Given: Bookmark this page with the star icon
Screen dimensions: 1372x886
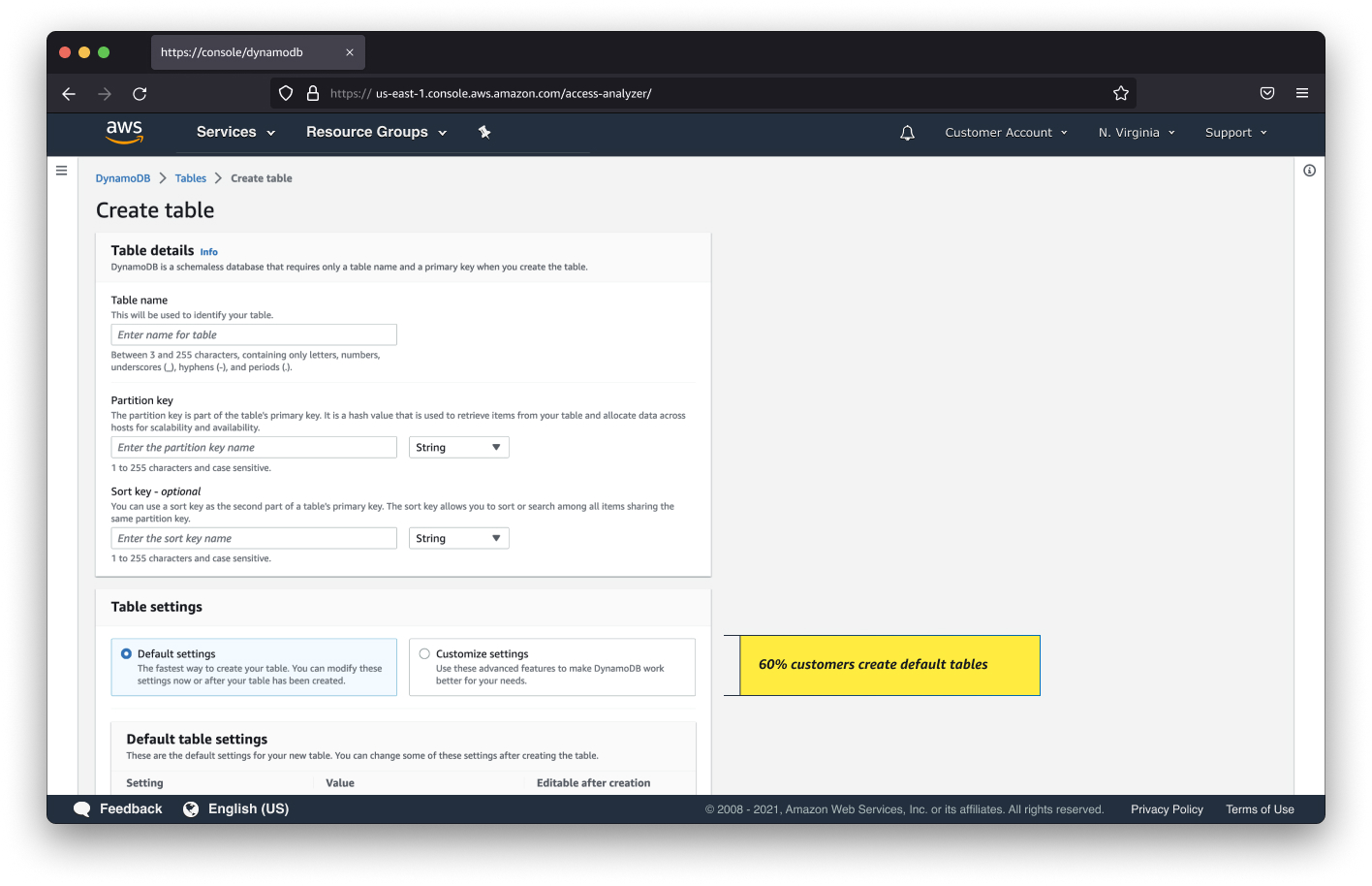Looking at the screenshot, I should point(1121,93).
